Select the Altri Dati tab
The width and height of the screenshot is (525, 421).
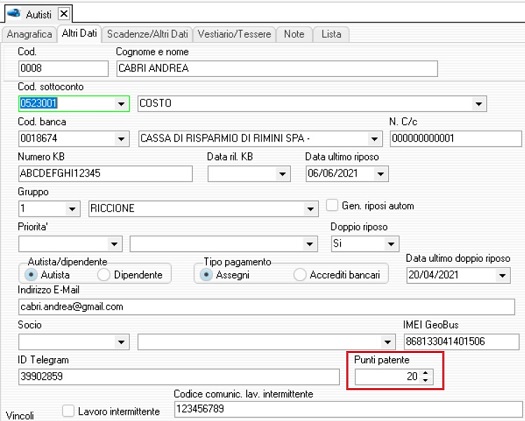click(x=79, y=33)
